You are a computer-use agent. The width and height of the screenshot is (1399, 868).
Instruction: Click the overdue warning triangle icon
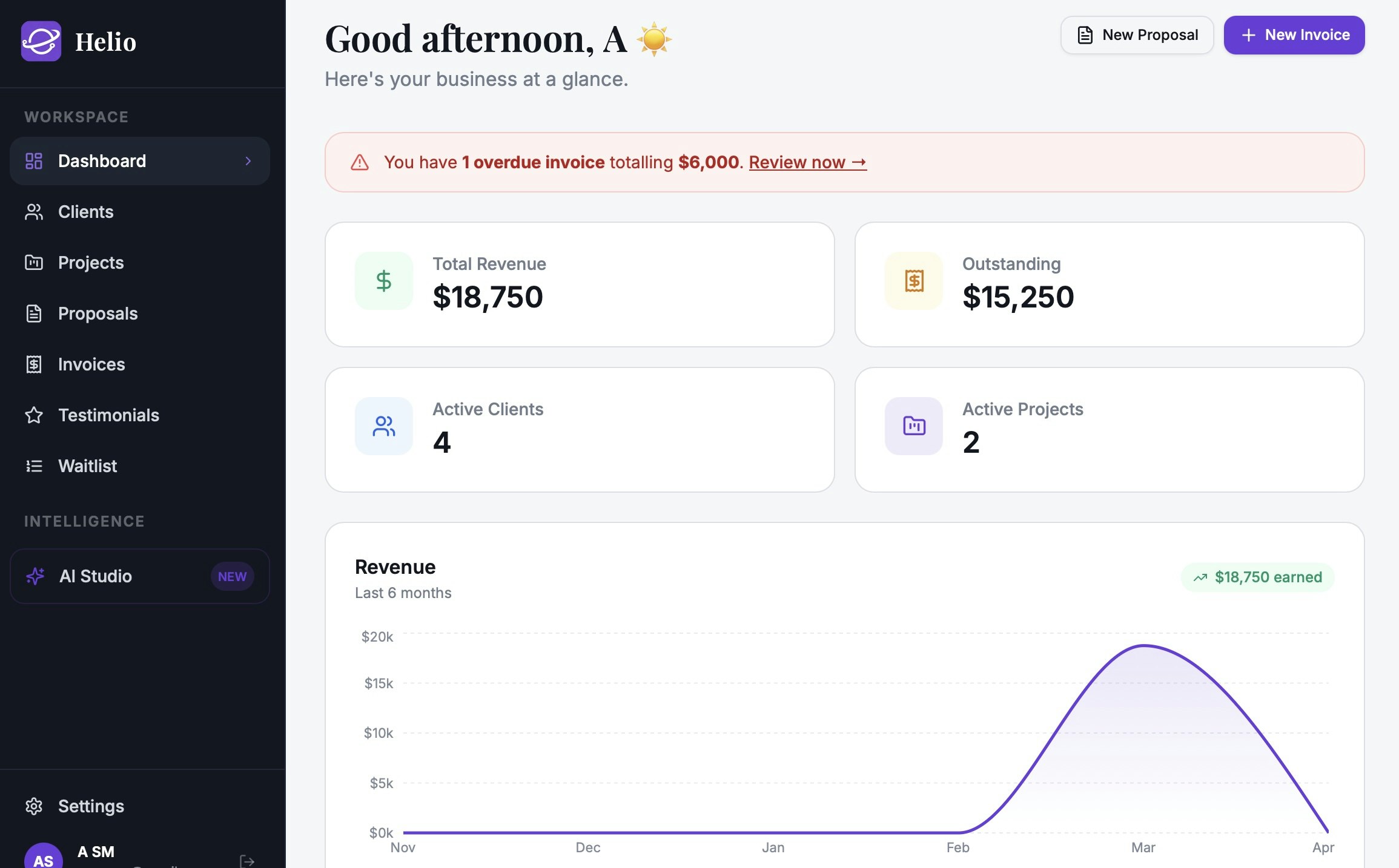coord(360,162)
